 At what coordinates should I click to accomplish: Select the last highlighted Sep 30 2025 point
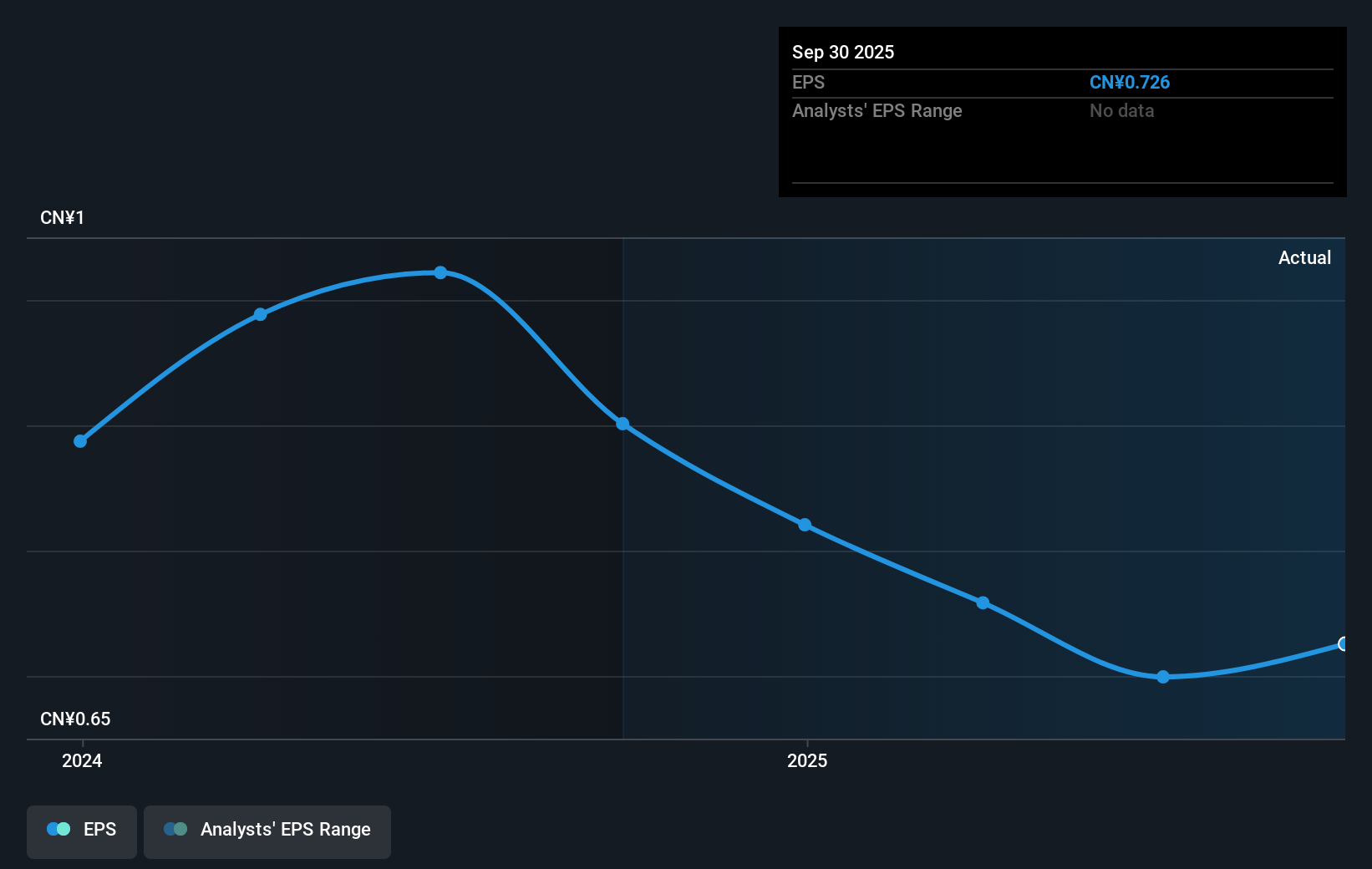(x=1343, y=644)
